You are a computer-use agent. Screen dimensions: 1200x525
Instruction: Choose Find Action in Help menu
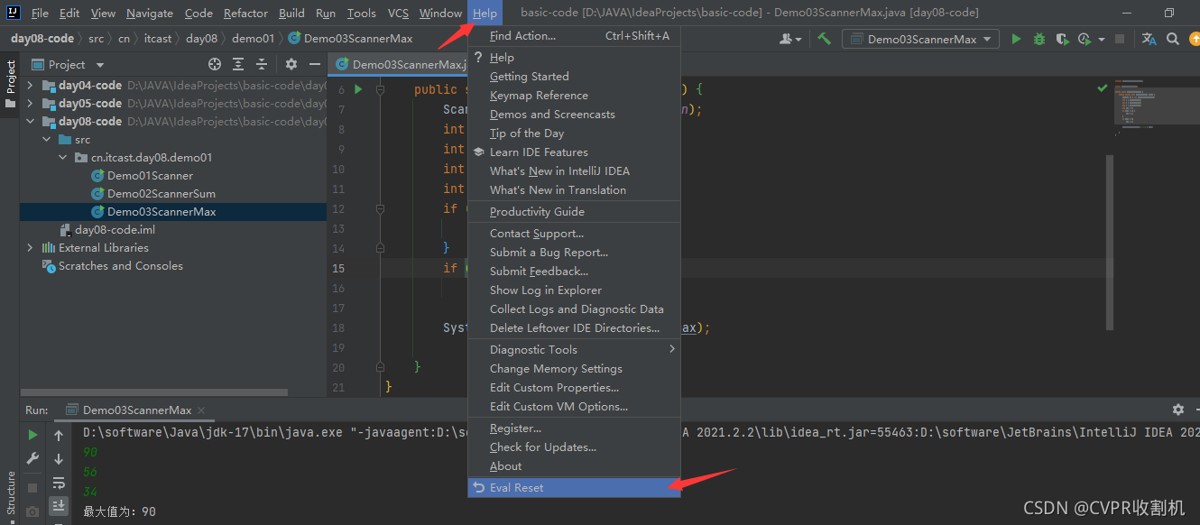click(x=574, y=36)
